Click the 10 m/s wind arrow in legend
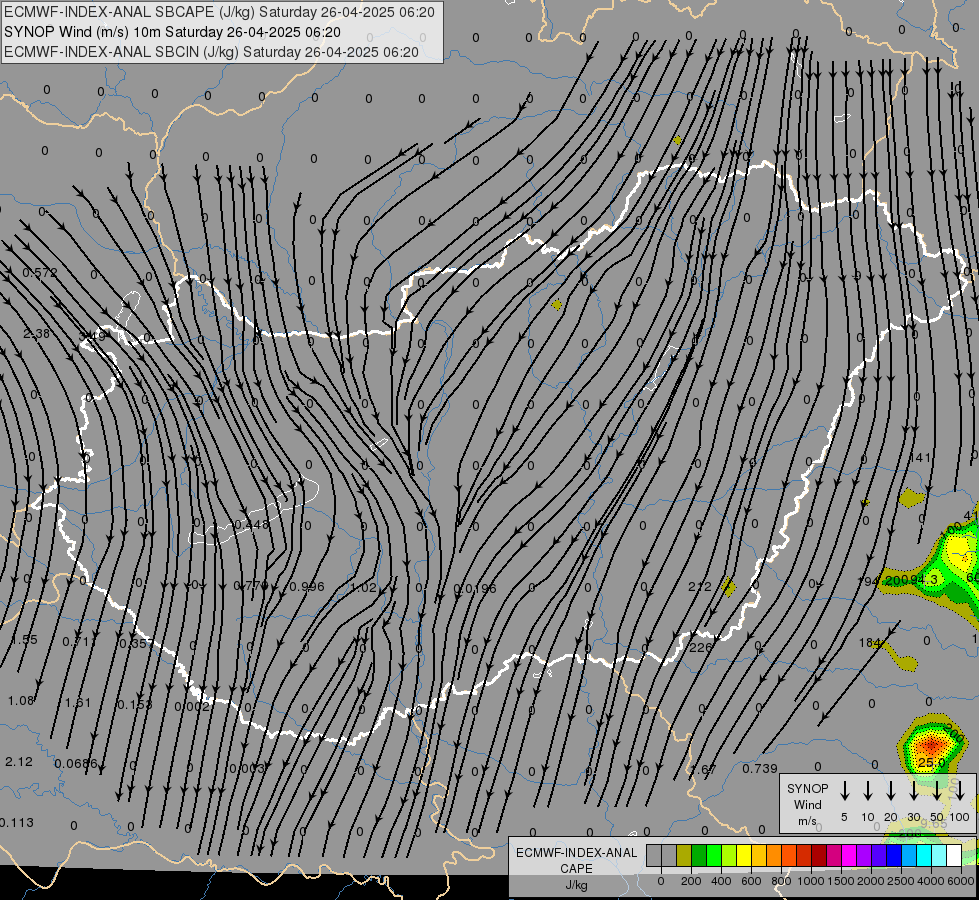 click(867, 790)
